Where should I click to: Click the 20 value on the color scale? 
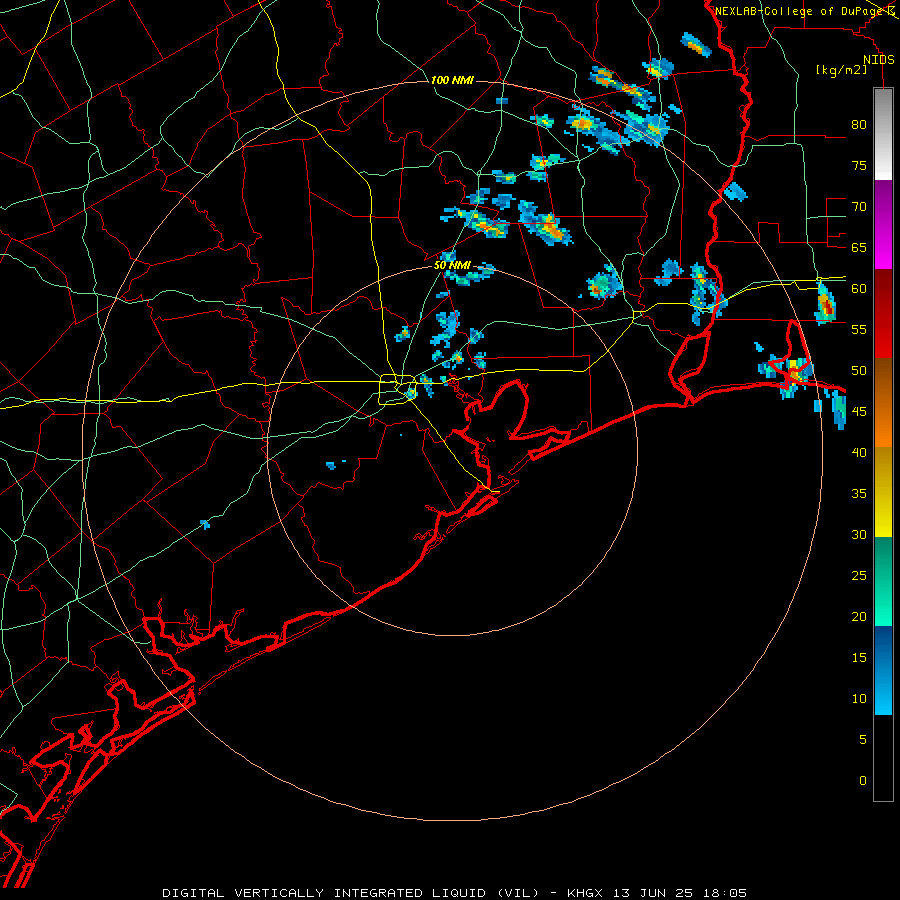pyautogui.click(x=859, y=616)
